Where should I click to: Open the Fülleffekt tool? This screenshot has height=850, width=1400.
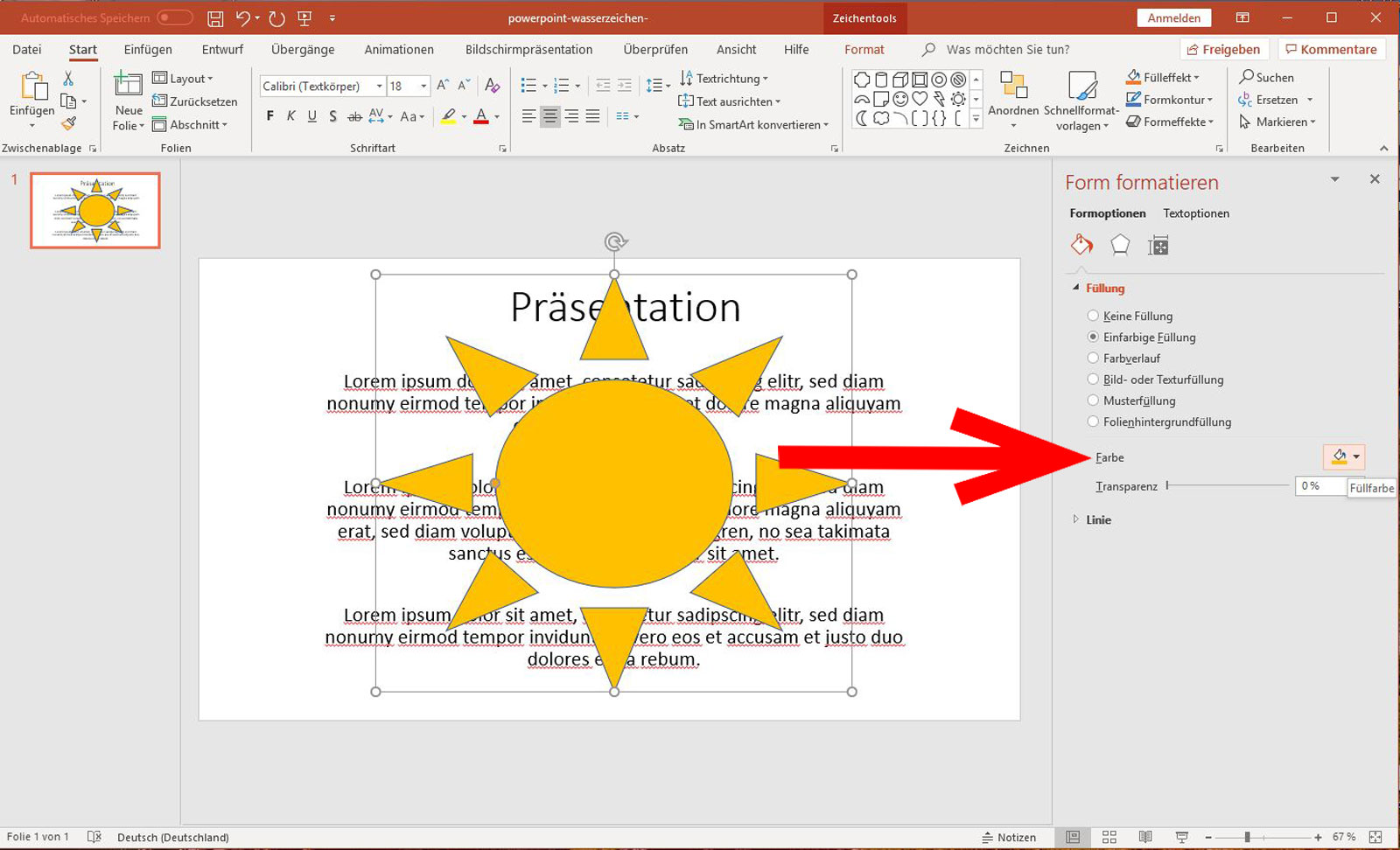pos(1164,77)
